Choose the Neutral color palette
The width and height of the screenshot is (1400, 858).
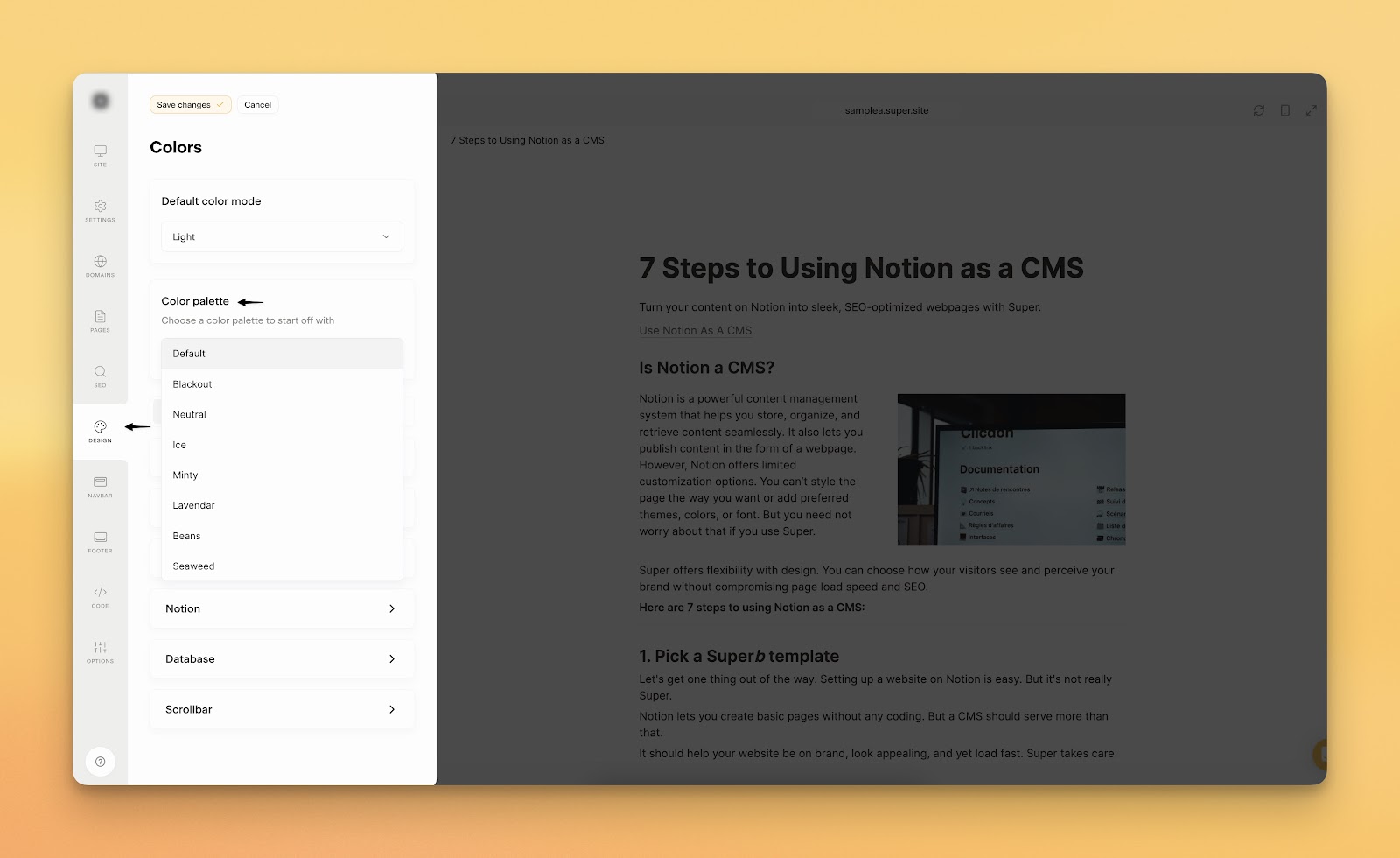(282, 415)
